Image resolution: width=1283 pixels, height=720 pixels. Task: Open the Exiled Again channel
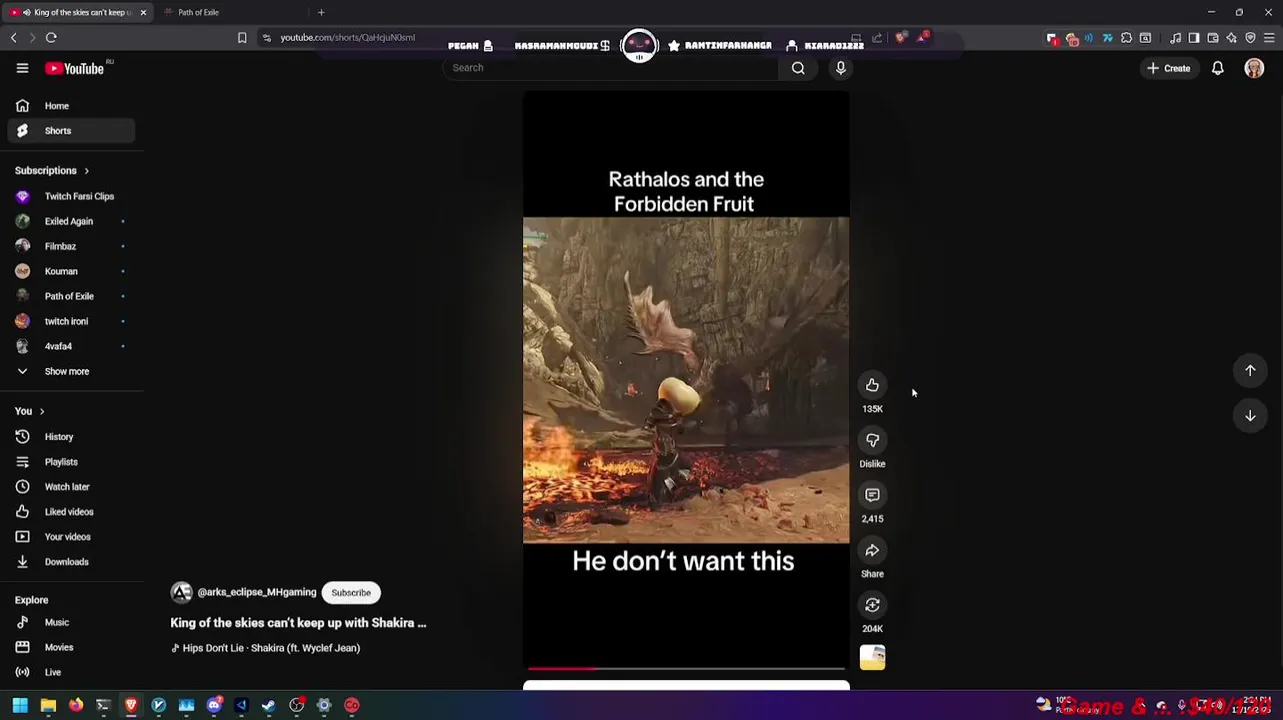(71, 222)
